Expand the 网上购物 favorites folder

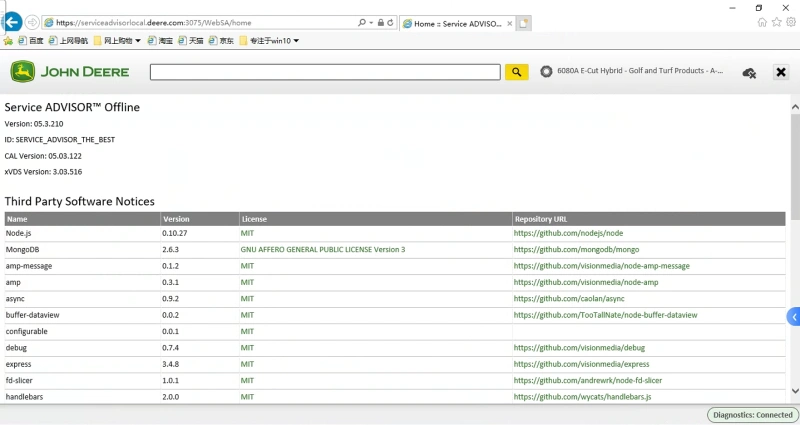click(117, 41)
